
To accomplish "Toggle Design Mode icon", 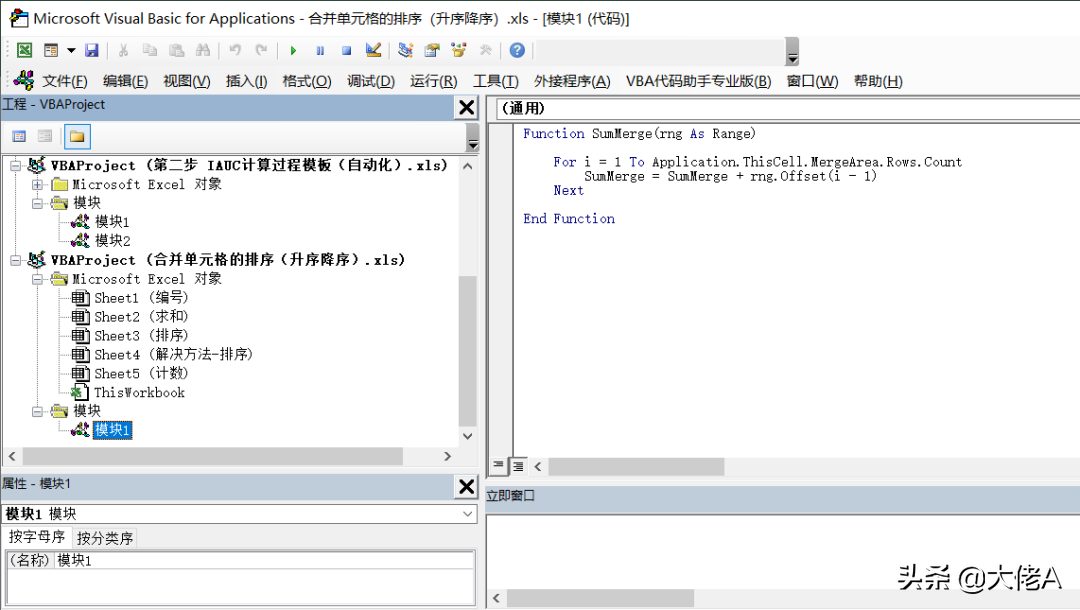I will coord(373,50).
